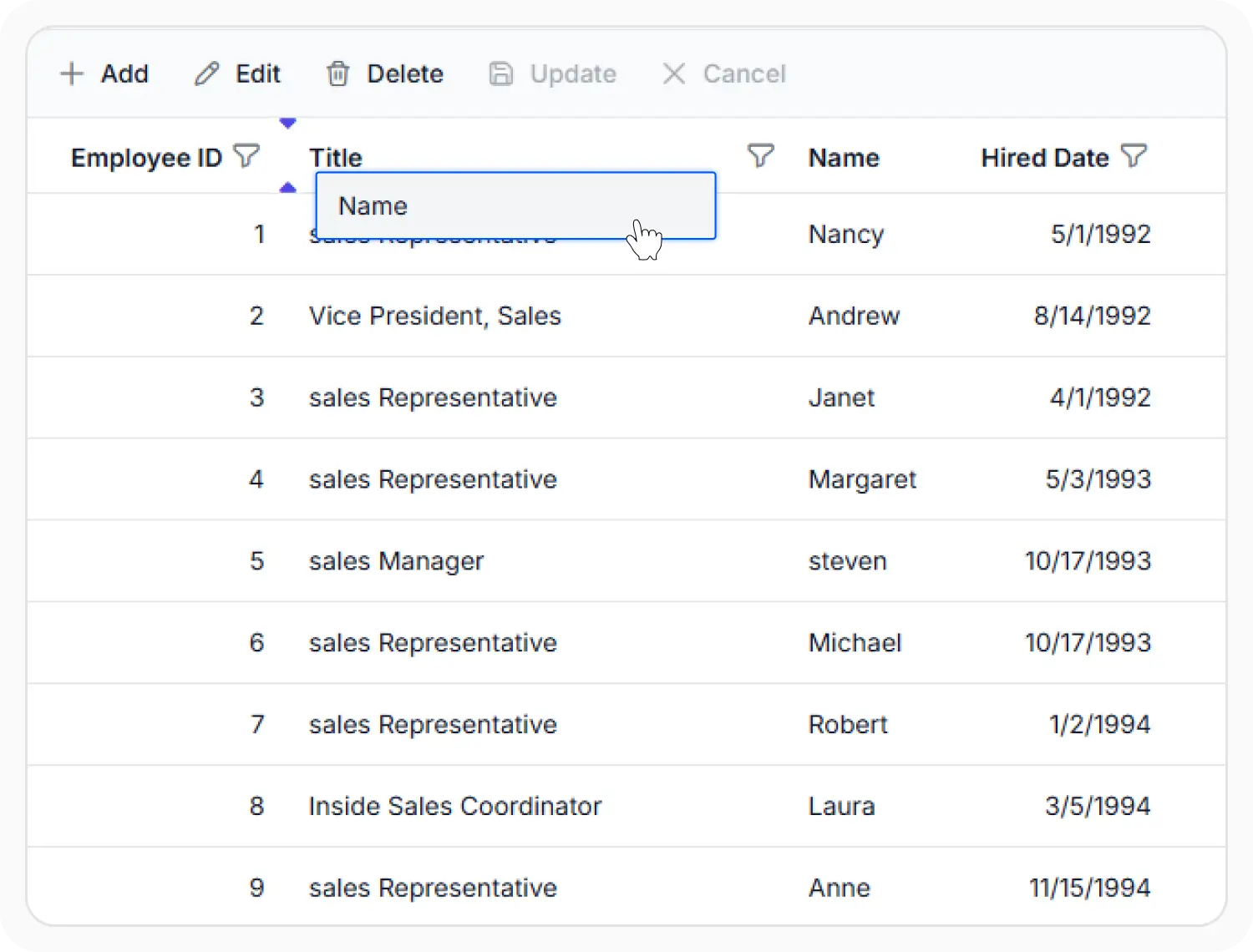
Task: Open filter for Employee ID column
Action: 246,156
